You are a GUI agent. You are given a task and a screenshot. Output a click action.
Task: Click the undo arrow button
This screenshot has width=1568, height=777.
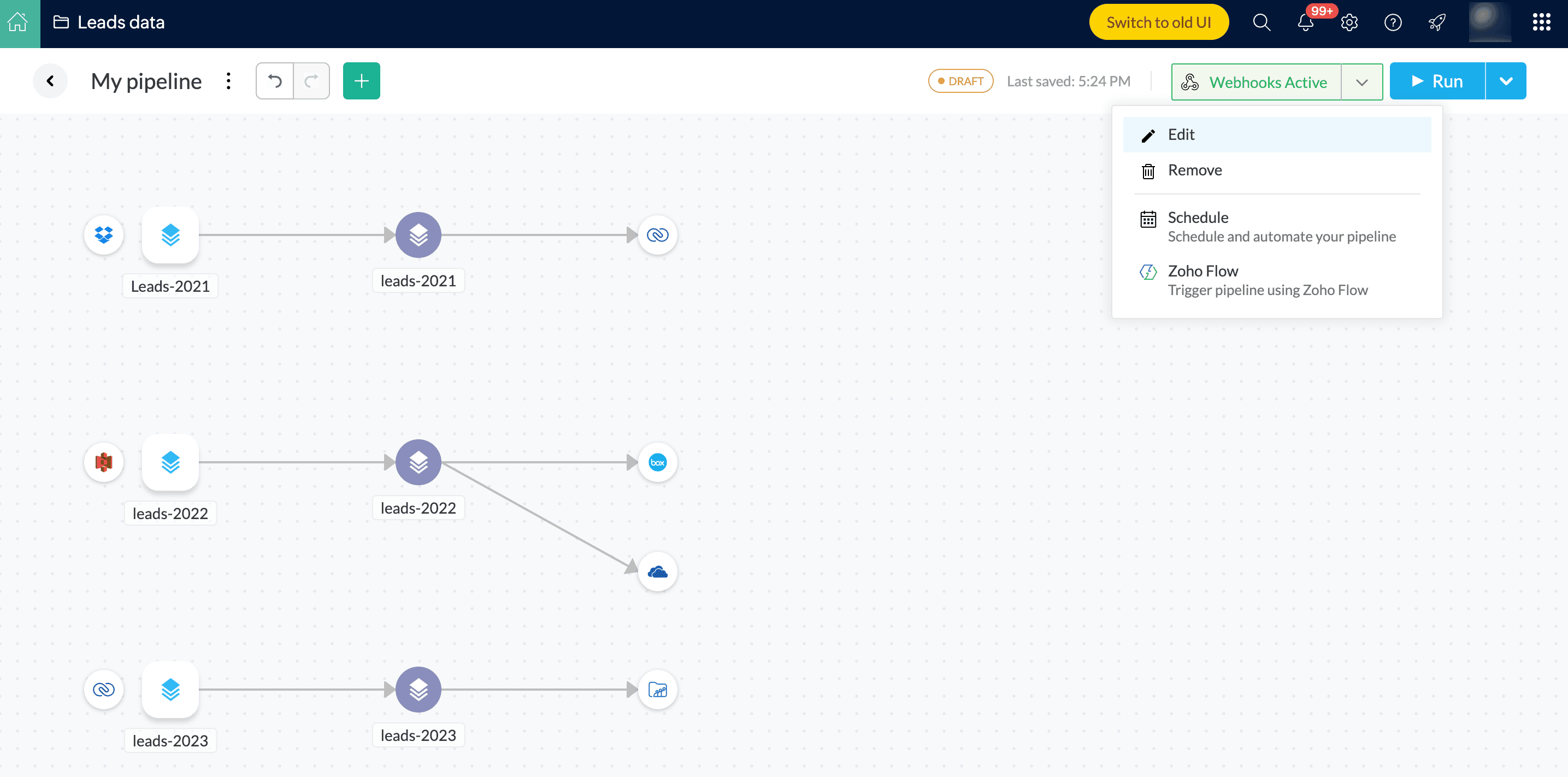pos(274,81)
